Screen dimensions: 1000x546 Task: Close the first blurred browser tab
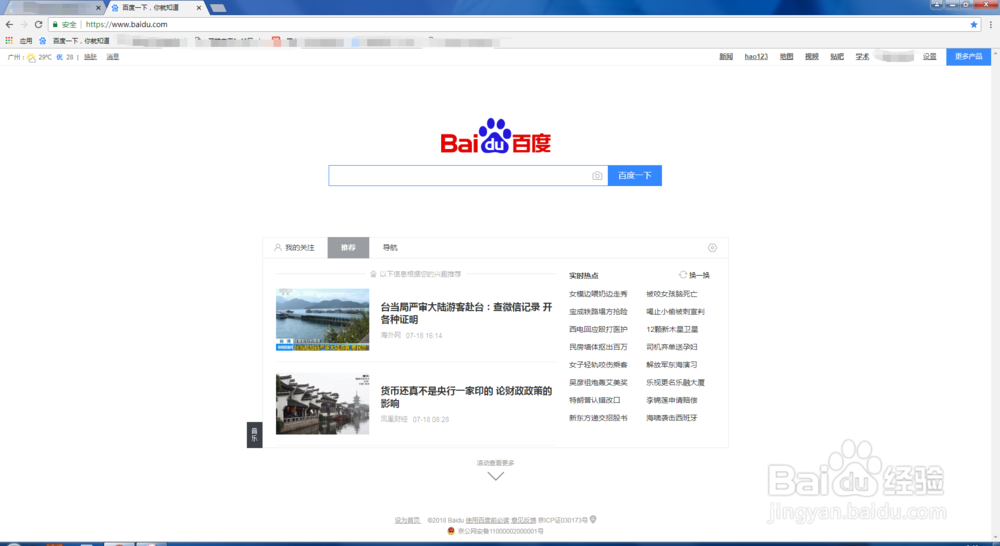coord(98,8)
